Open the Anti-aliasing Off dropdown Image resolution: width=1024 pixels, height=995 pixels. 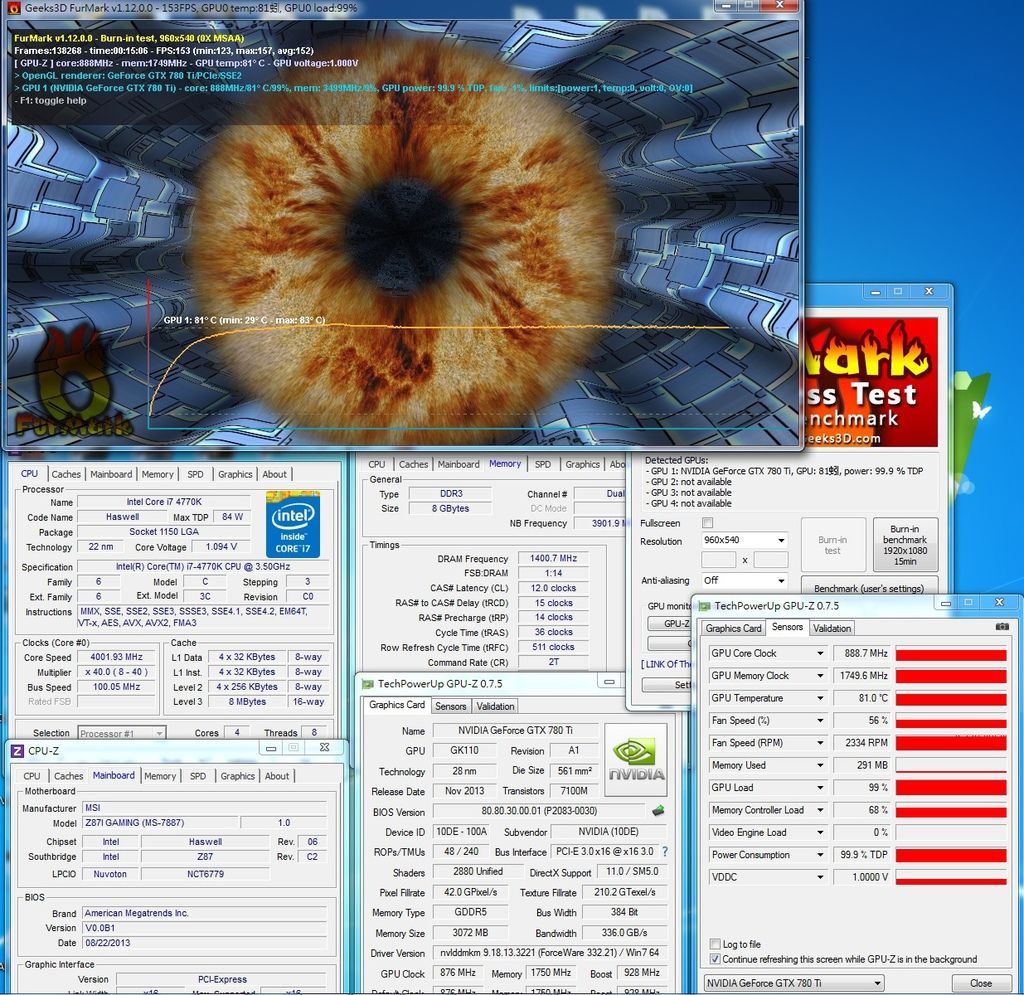pyautogui.click(x=781, y=580)
